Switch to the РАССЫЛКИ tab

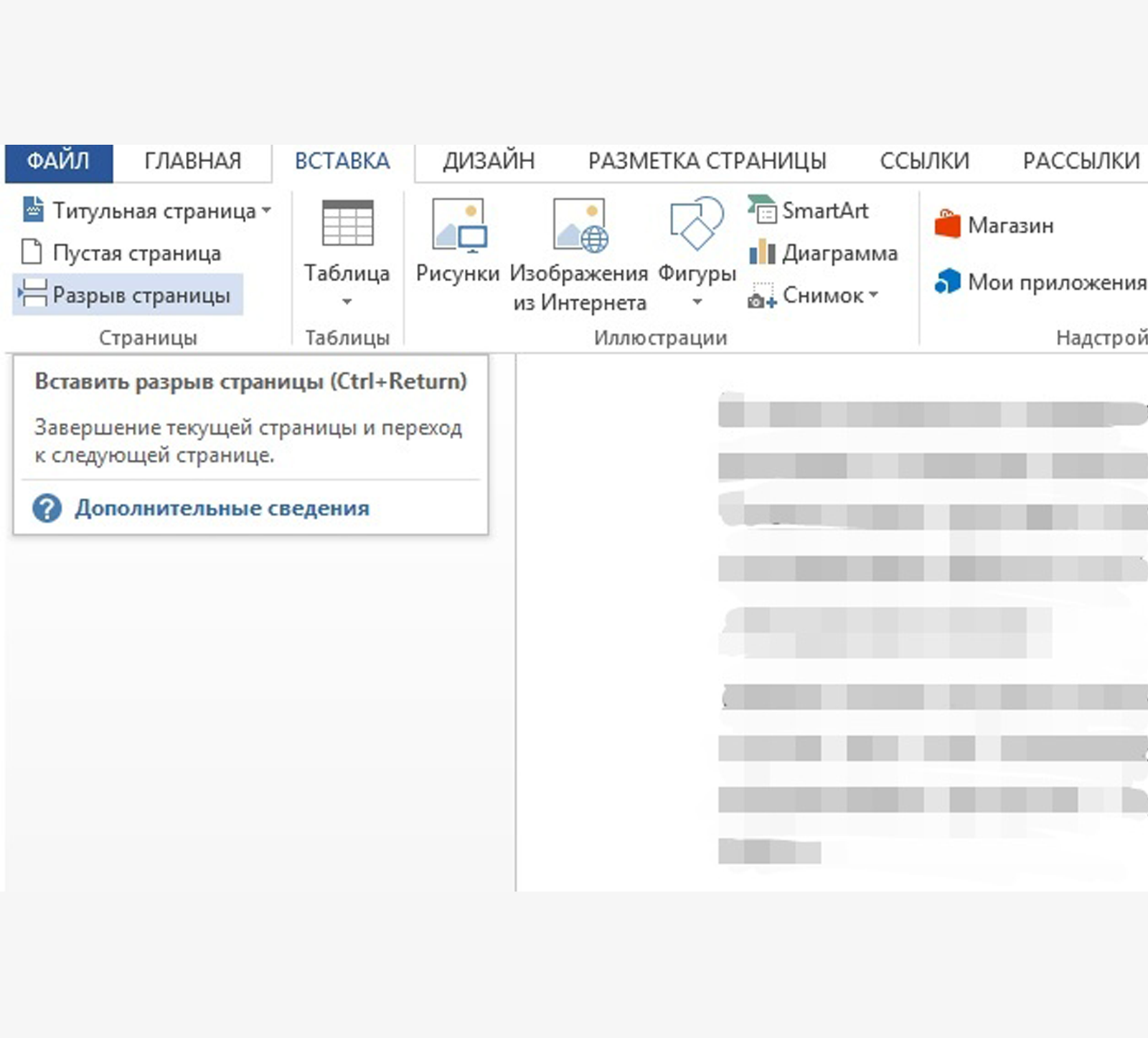1081,161
